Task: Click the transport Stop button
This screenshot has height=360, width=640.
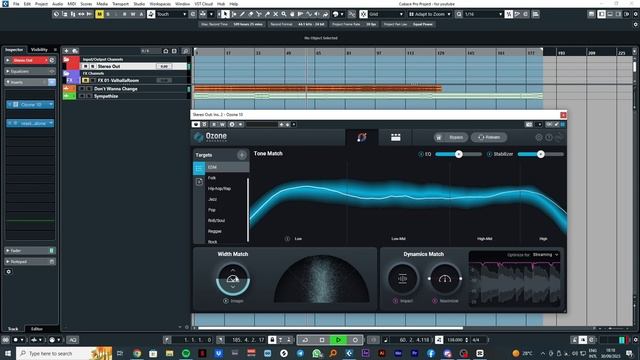Action: click(322, 340)
